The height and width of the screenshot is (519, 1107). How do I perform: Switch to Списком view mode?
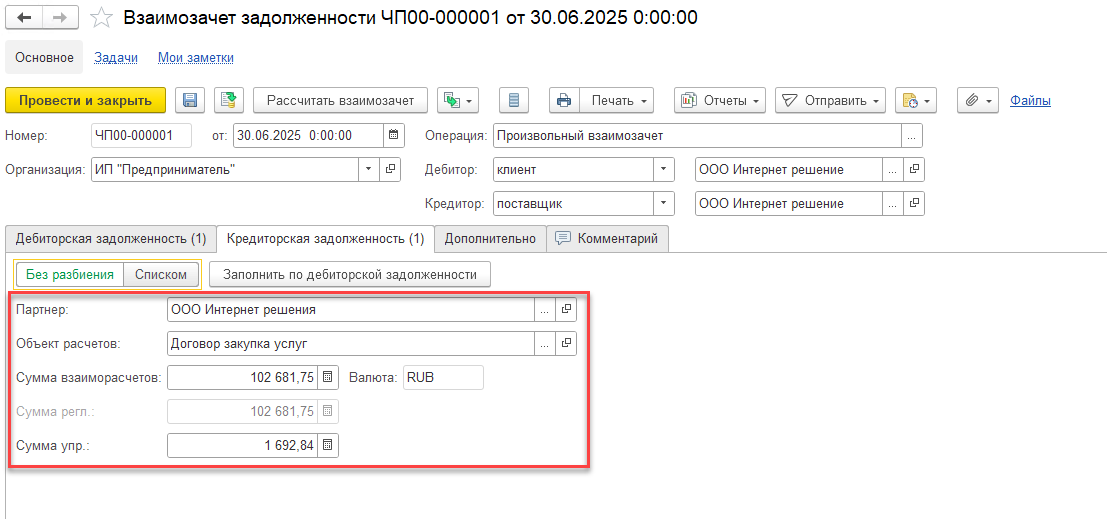tap(161, 274)
